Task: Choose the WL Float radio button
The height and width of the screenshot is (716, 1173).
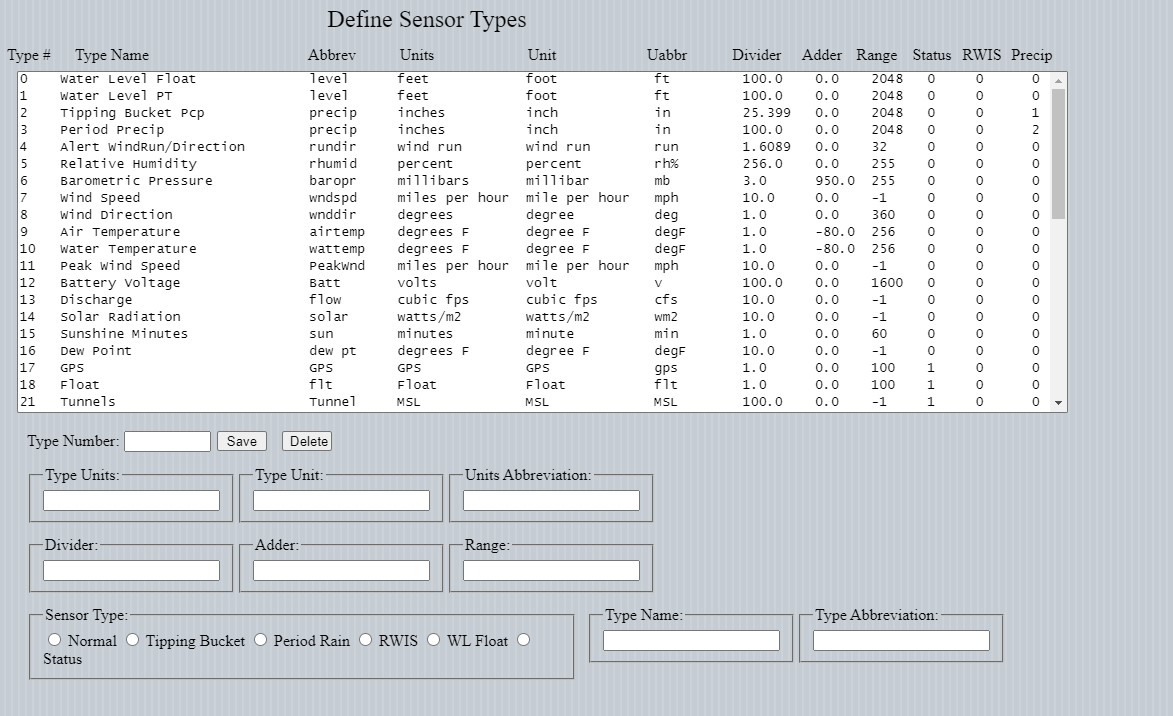Action: click(x=434, y=640)
